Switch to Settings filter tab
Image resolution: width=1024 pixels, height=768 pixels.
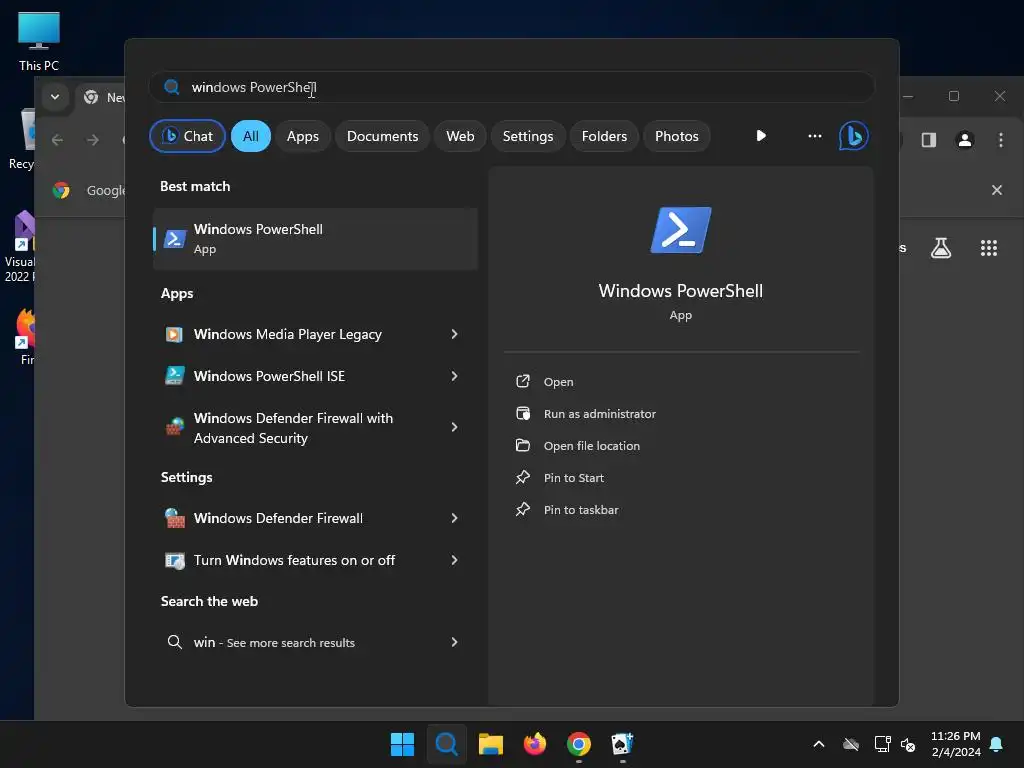528,136
